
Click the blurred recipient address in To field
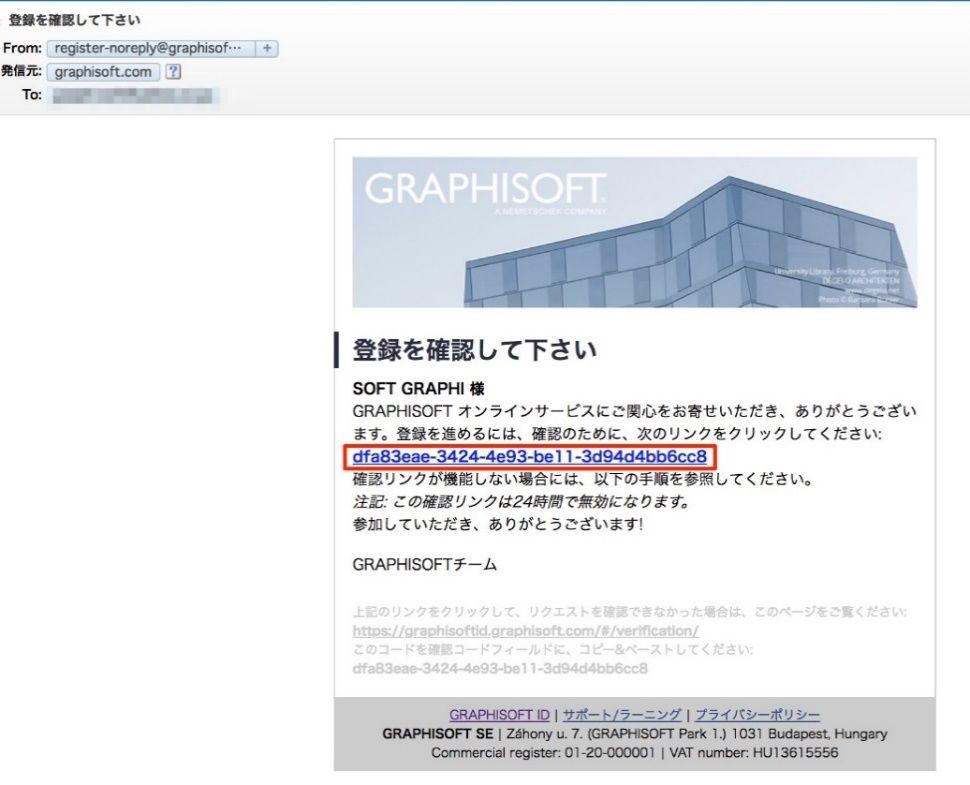click(x=132, y=95)
